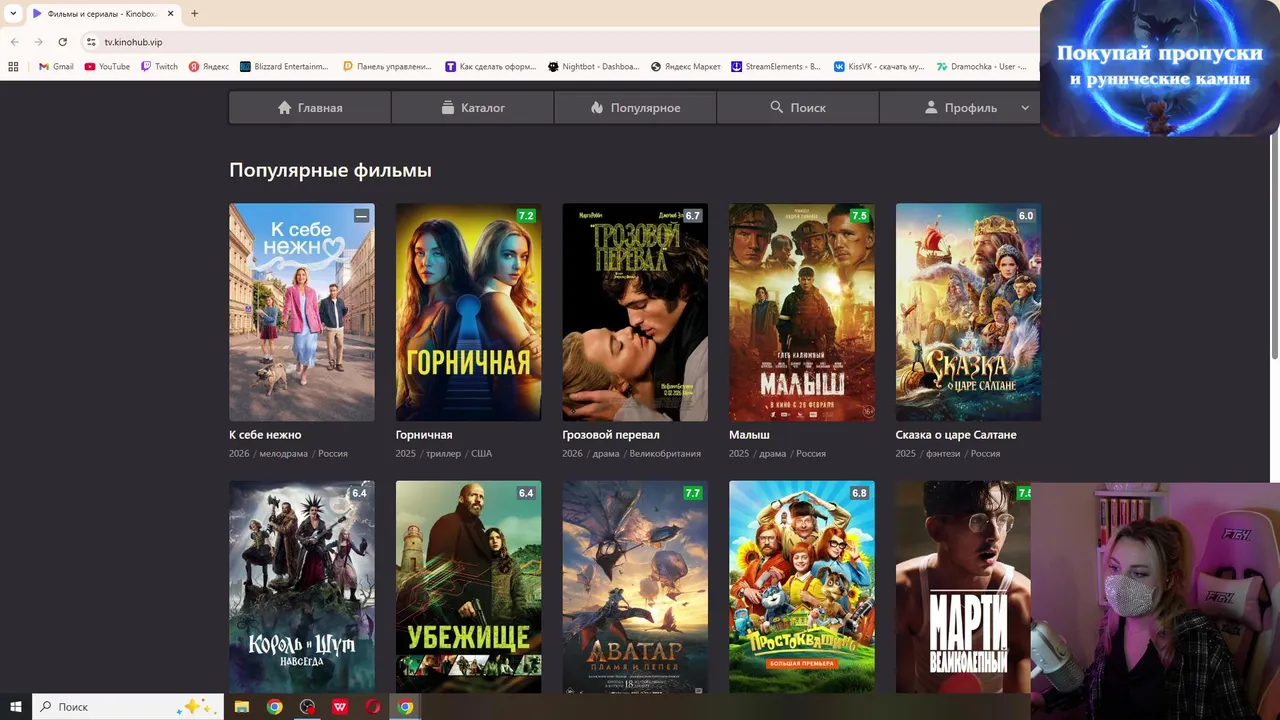Open the Популярное section

tap(635, 108)
